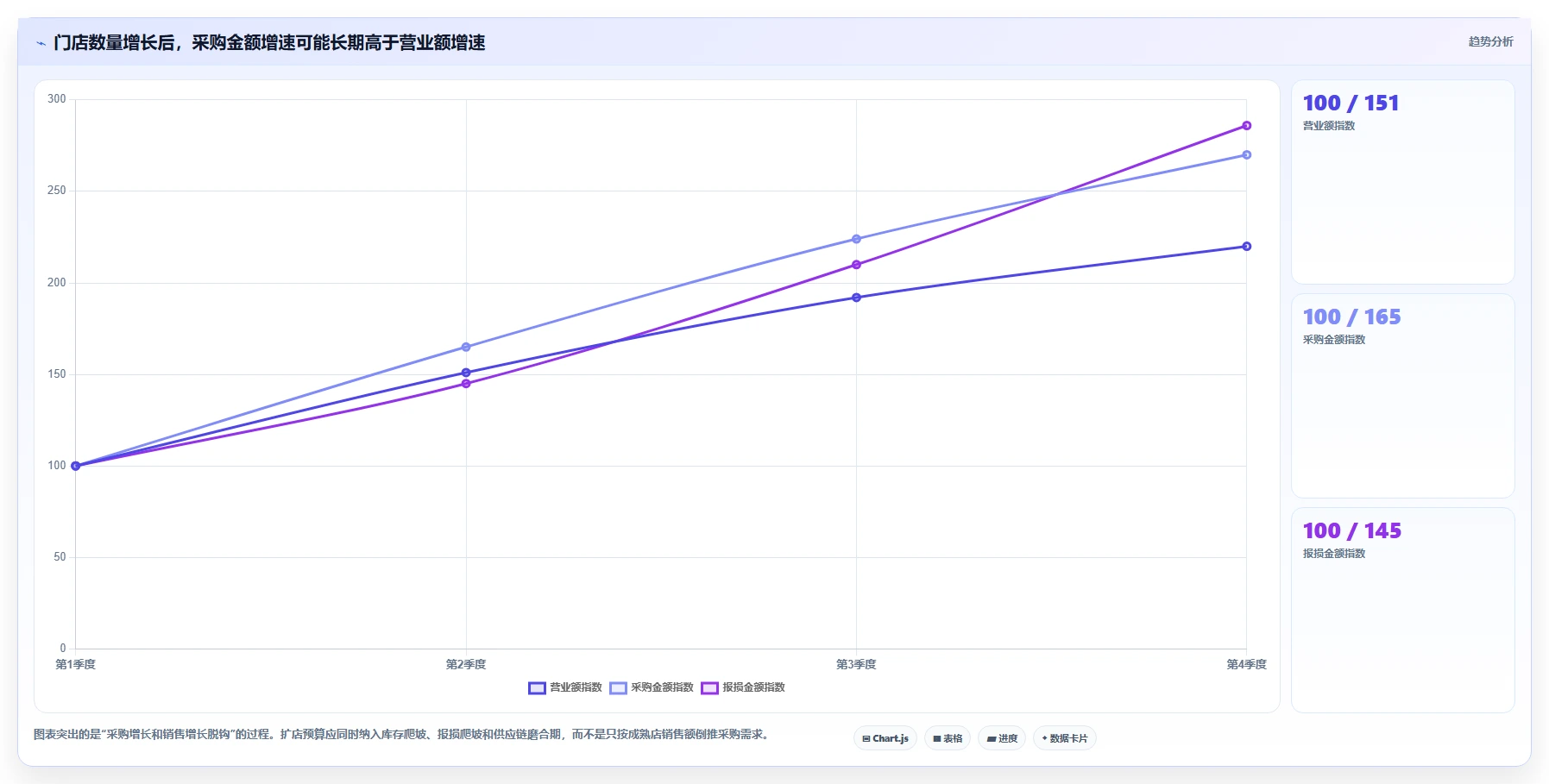Click the trend icon beside the chart title
This screenshot has width=1549, height=784.
pos(41,43)
